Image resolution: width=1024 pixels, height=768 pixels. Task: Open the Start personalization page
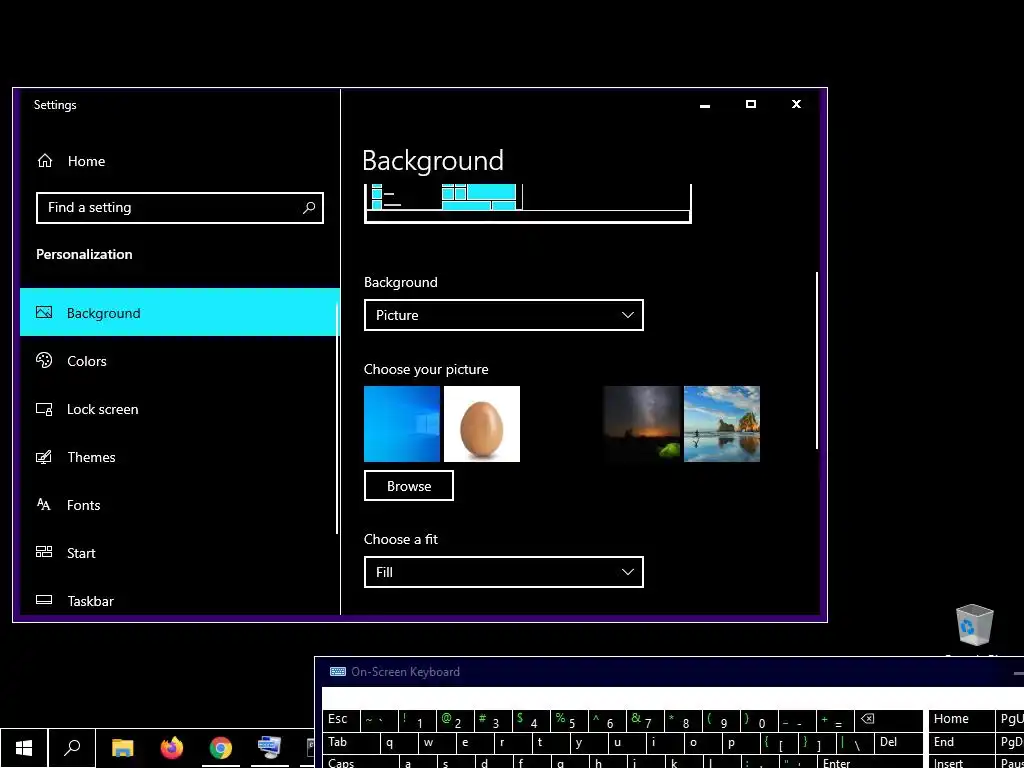180,553
